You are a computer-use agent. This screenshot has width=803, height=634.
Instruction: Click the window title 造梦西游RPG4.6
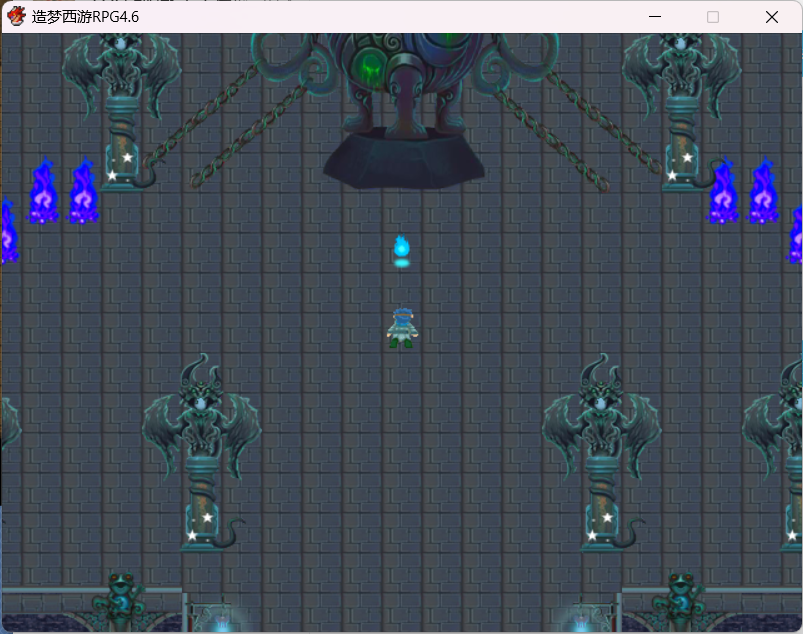[85, 17]
